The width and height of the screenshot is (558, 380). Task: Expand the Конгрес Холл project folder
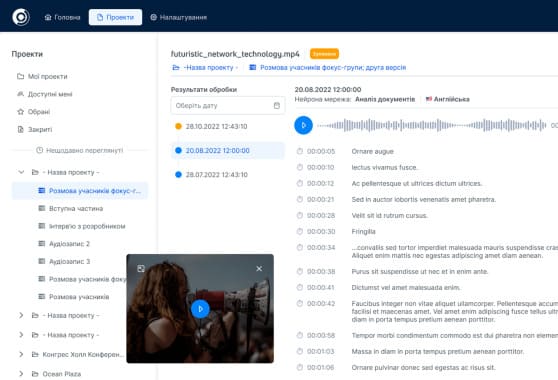[21, 354]
